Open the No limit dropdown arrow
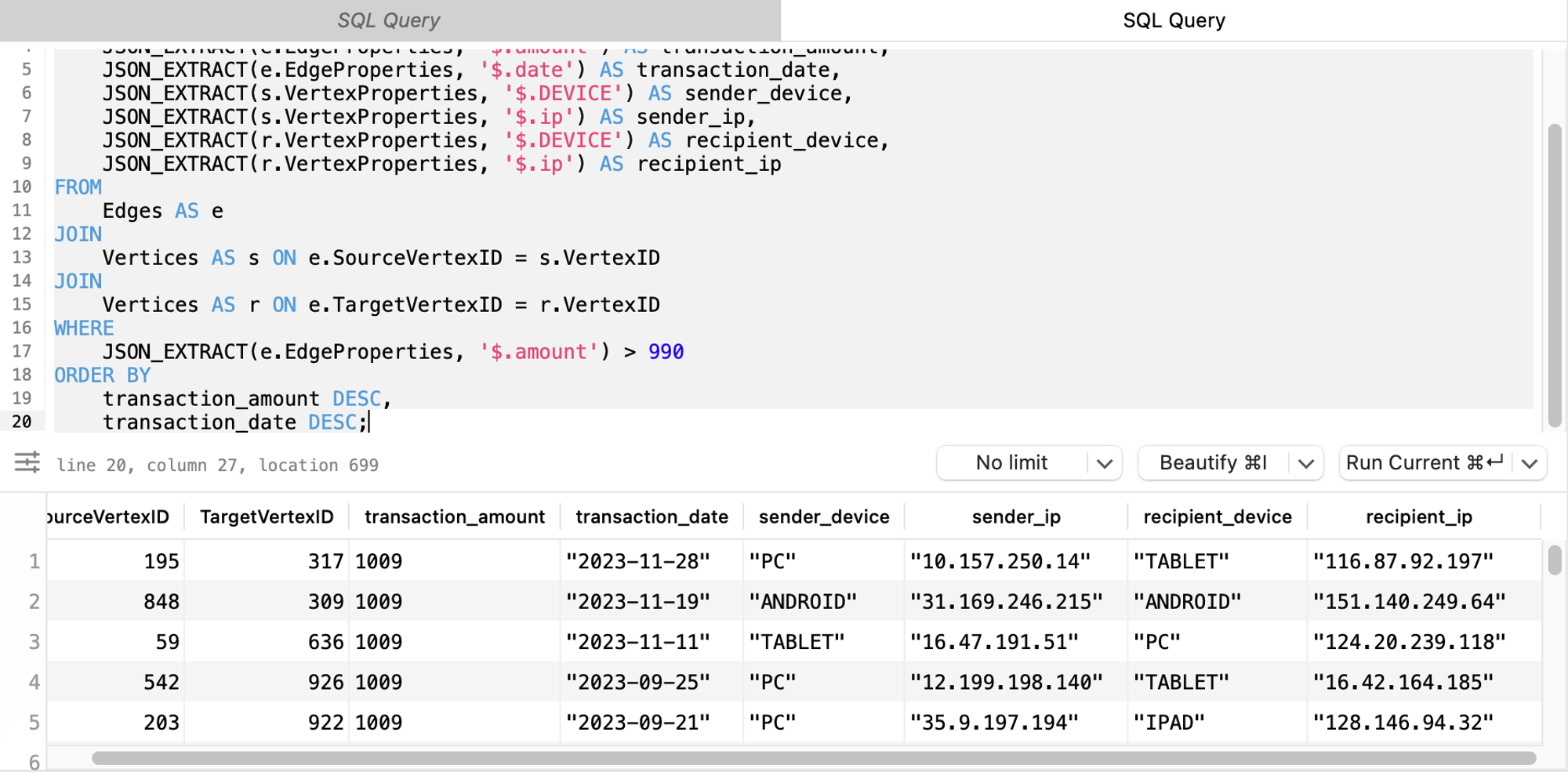The width and height of the screenshot is (1568, 772). coord(1105,463)
